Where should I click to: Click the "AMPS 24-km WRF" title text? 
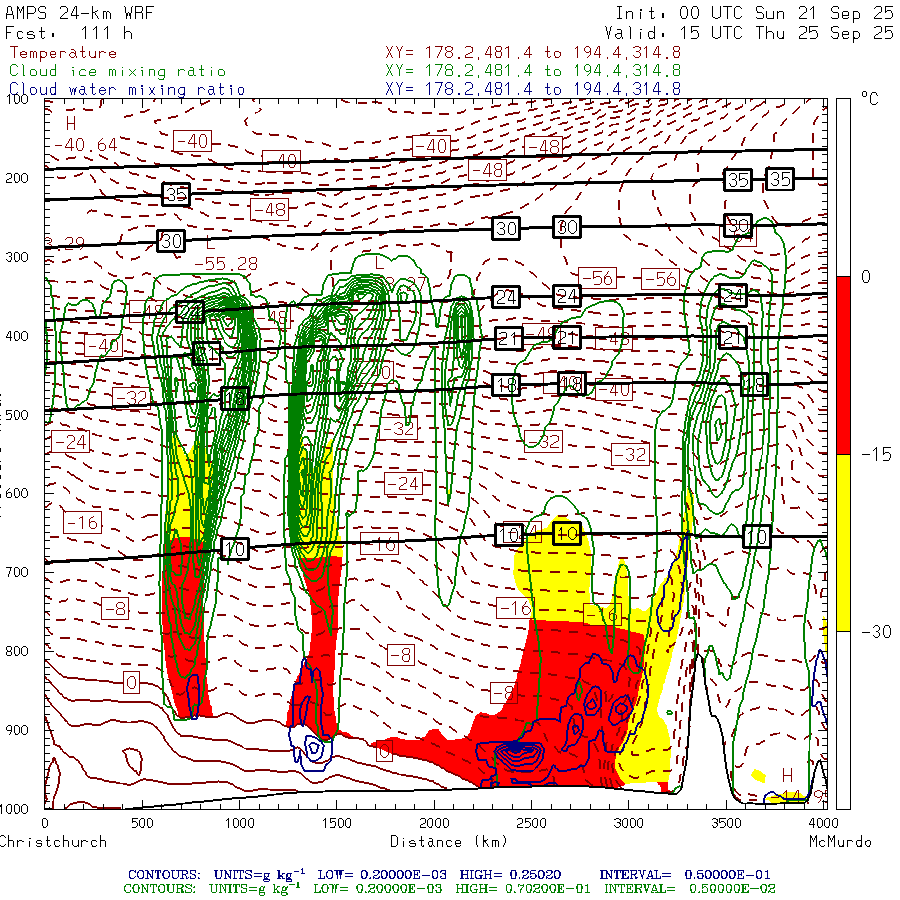click(79, 13)
